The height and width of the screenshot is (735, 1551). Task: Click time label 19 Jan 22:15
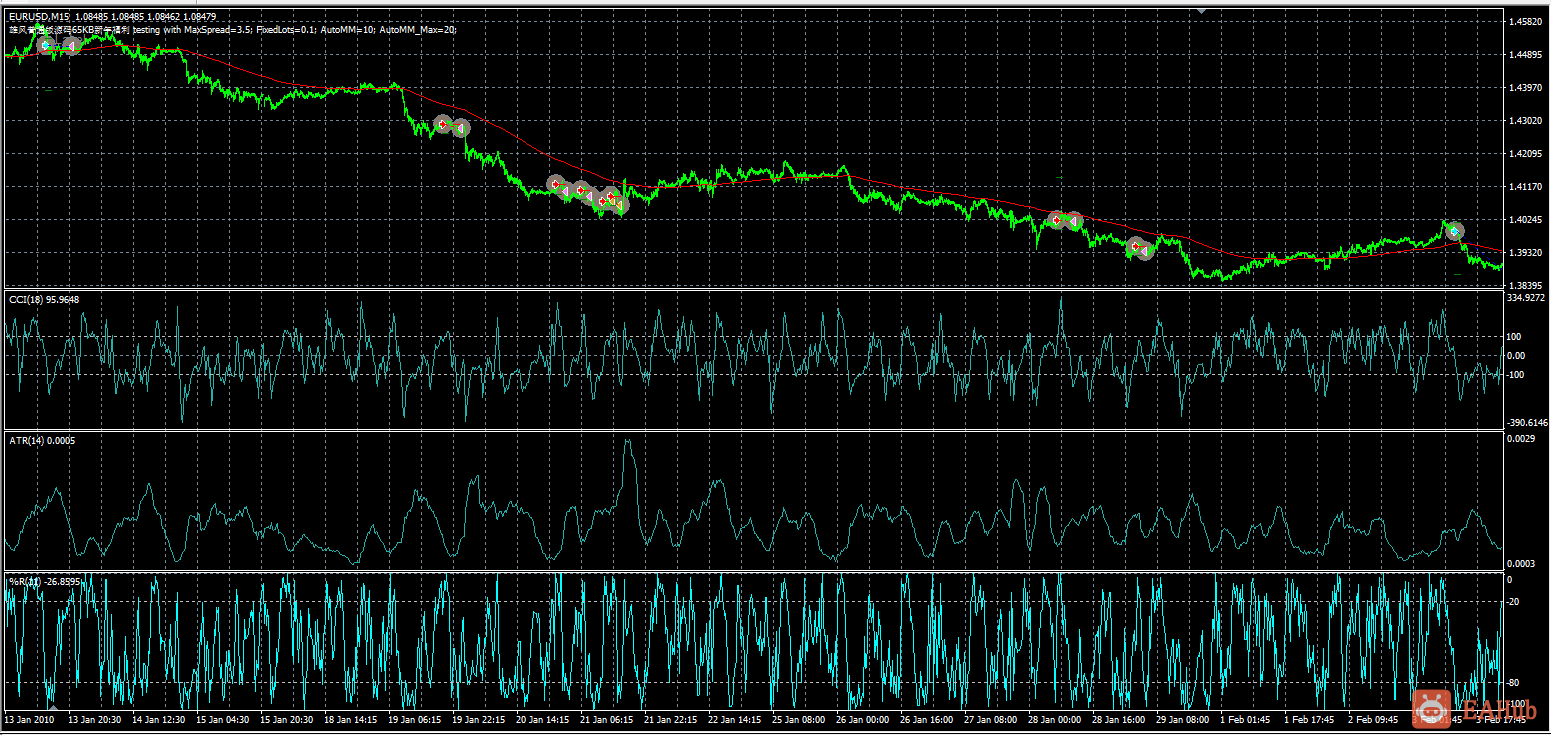[478, 719]
